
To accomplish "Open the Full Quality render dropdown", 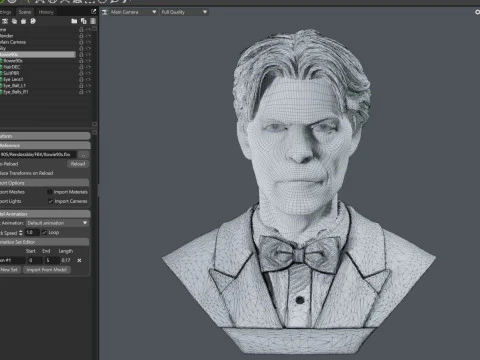I will click(184, 12).
